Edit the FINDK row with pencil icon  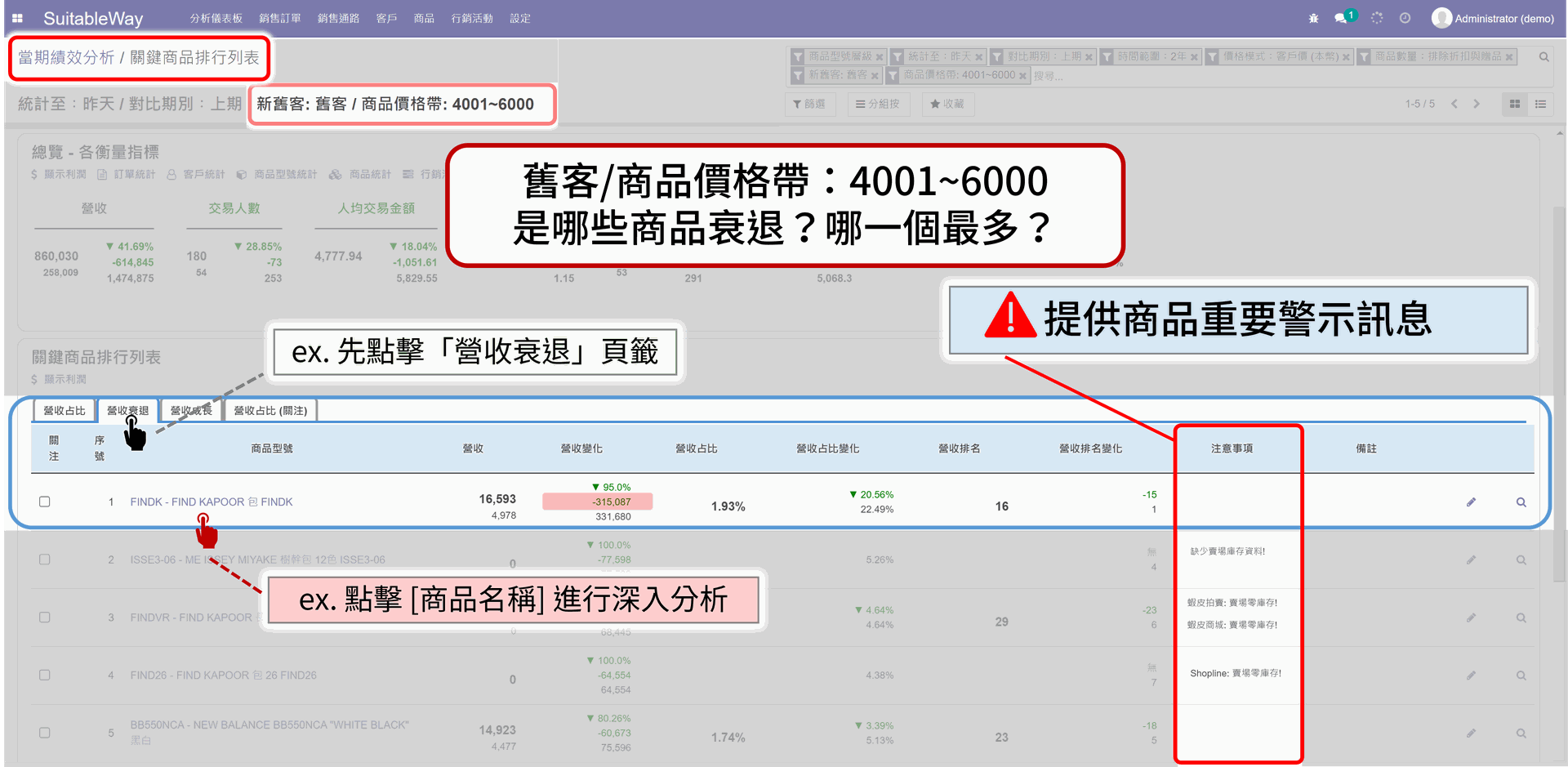pyautogui.click(x=1471, y=502)
